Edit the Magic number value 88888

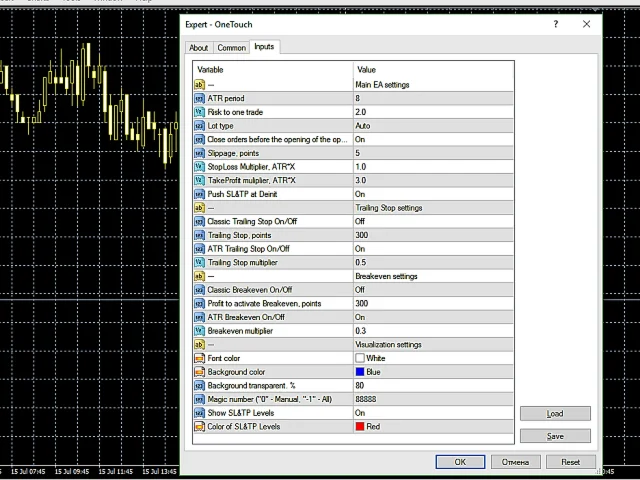[x=433, y=399]
